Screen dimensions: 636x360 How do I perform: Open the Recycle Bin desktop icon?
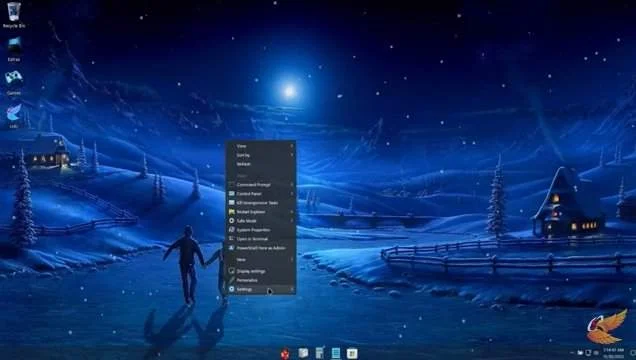[x=14, y=15]
